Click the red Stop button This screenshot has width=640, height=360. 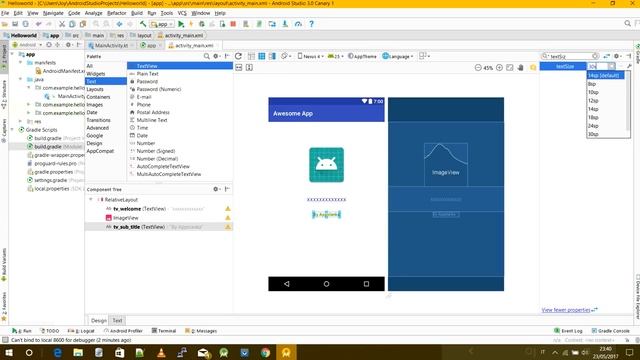pyautogui.click(x=233, y=24)
